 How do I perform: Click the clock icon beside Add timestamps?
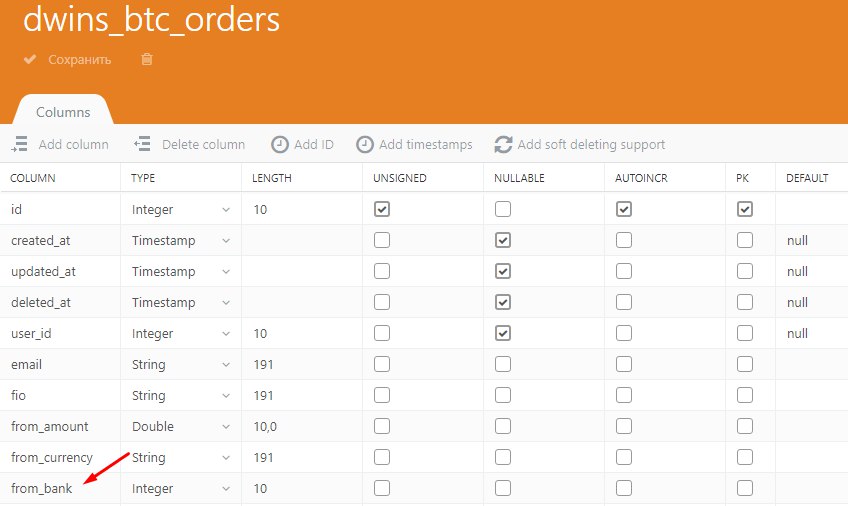365,144
